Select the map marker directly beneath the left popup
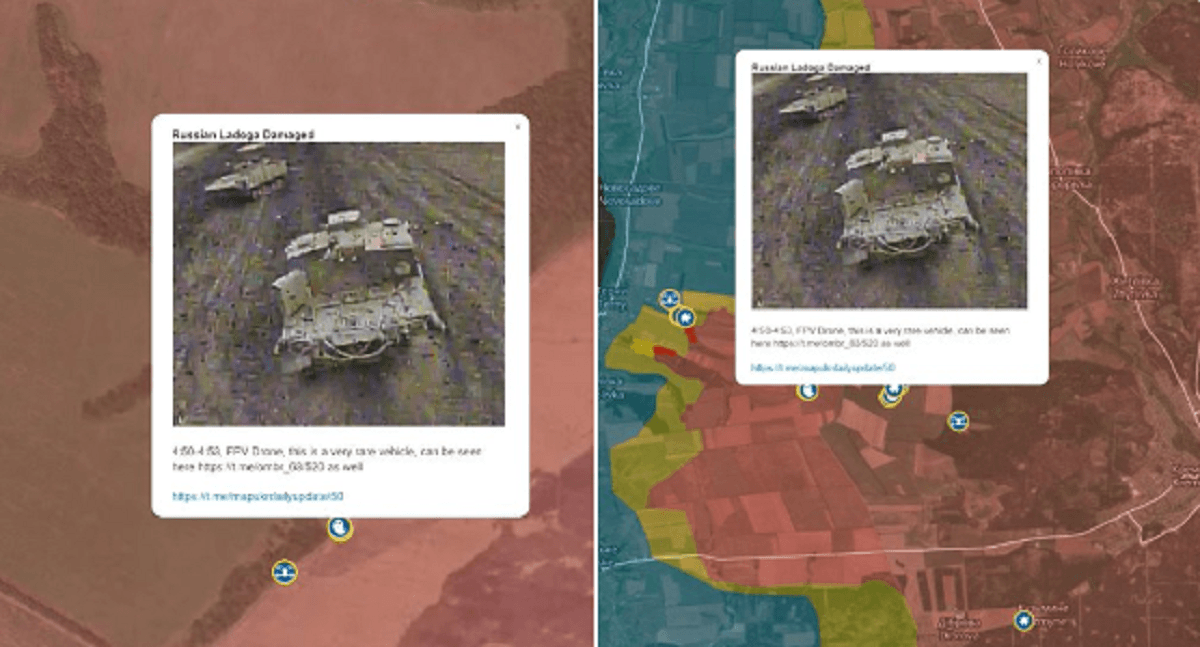 pyautogui.click(x=340, y=528)
